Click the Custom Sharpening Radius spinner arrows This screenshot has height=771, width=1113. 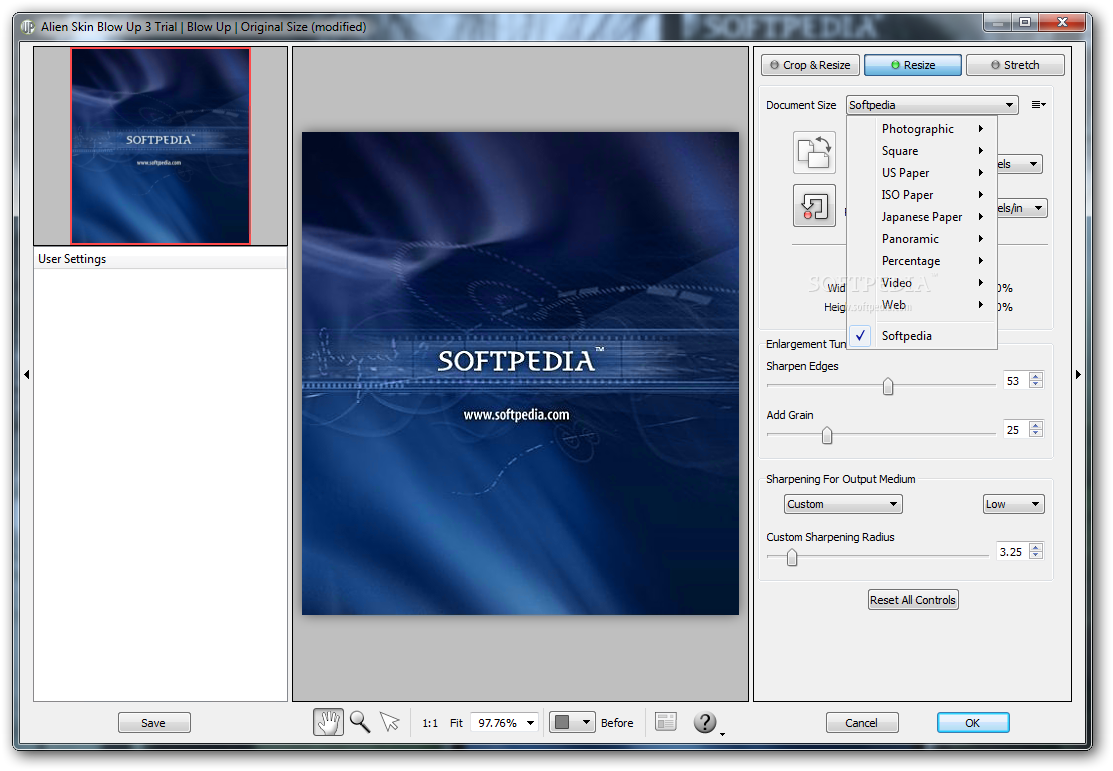point(1036,552)
